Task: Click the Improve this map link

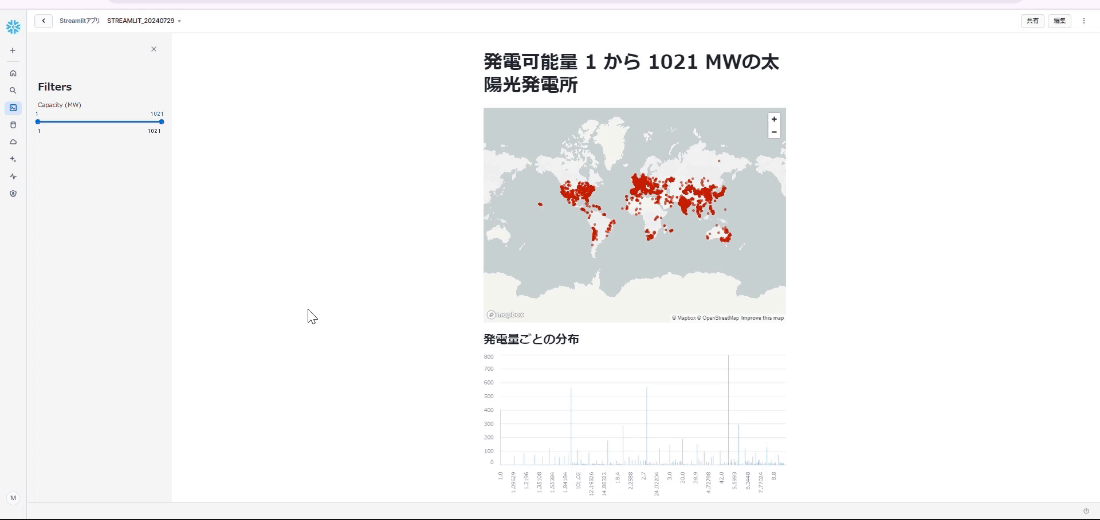Action: click(x=762, y=318)
